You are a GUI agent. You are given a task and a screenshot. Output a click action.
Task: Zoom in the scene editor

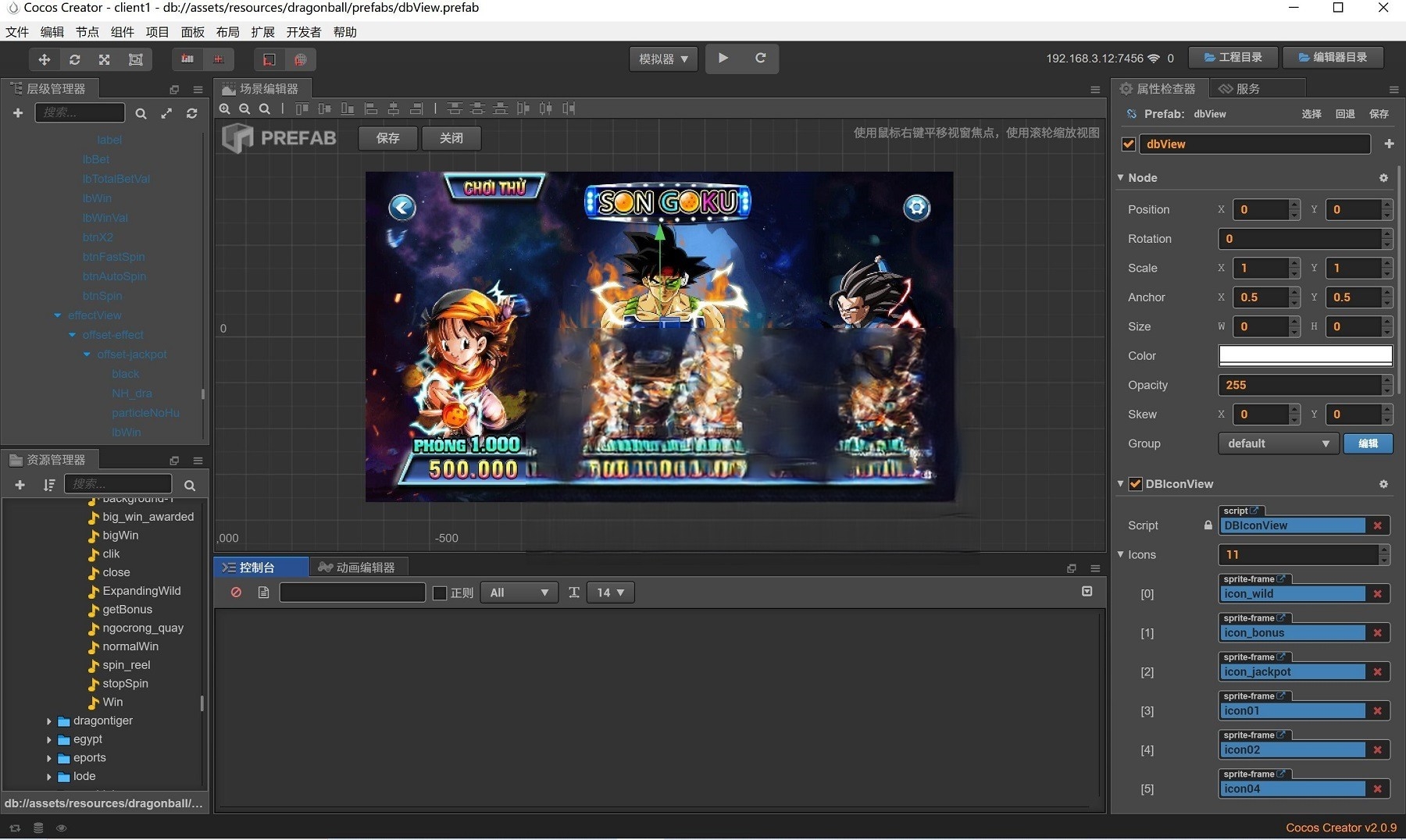point(225,109)
